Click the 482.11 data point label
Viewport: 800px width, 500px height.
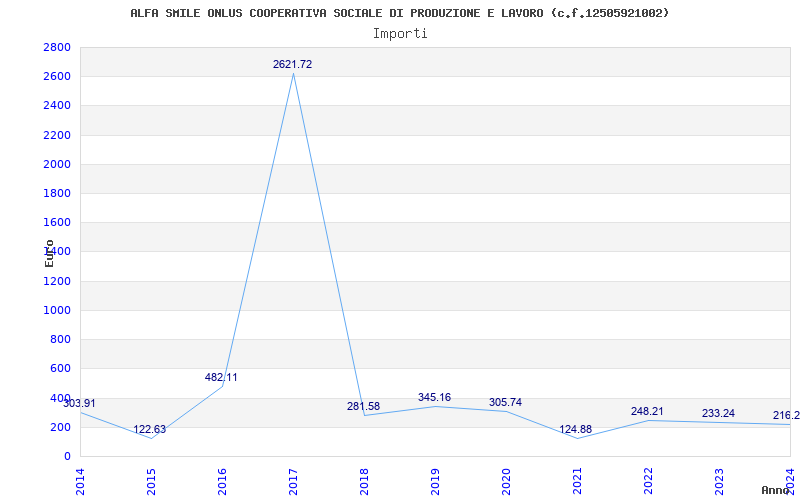(x=221, y=378)
